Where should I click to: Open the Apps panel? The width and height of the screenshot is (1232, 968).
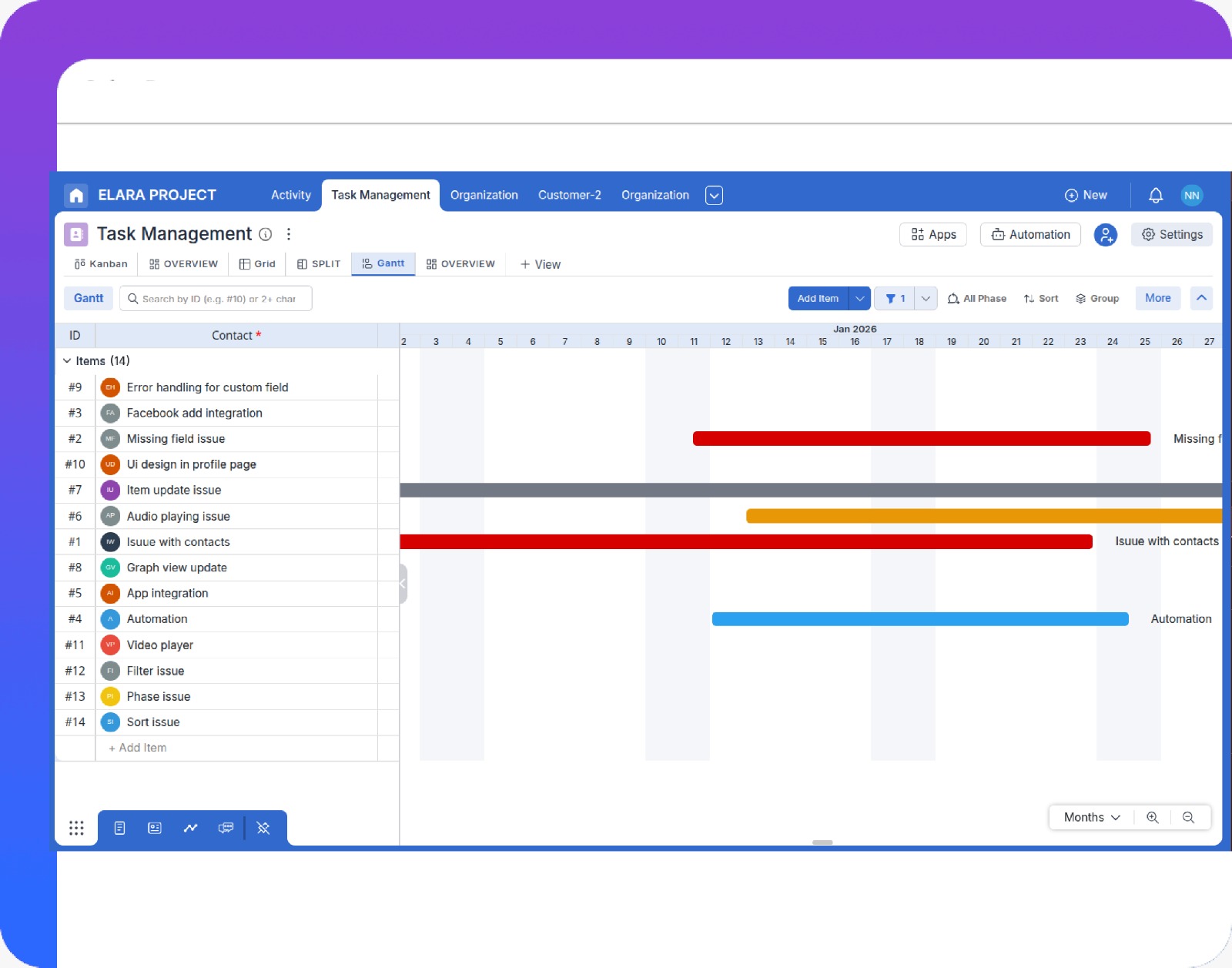pyautogui.click(x=932, y=234)
